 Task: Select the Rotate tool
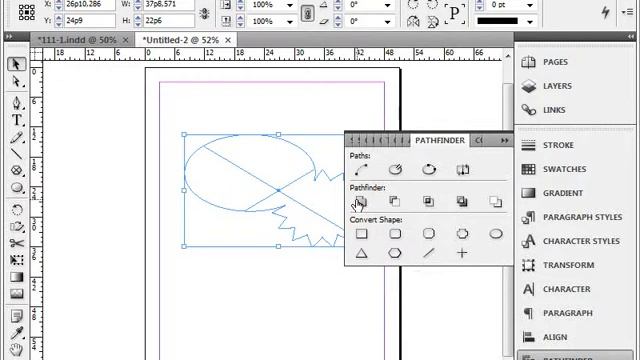pyautogui.click(x=16, y=210)
